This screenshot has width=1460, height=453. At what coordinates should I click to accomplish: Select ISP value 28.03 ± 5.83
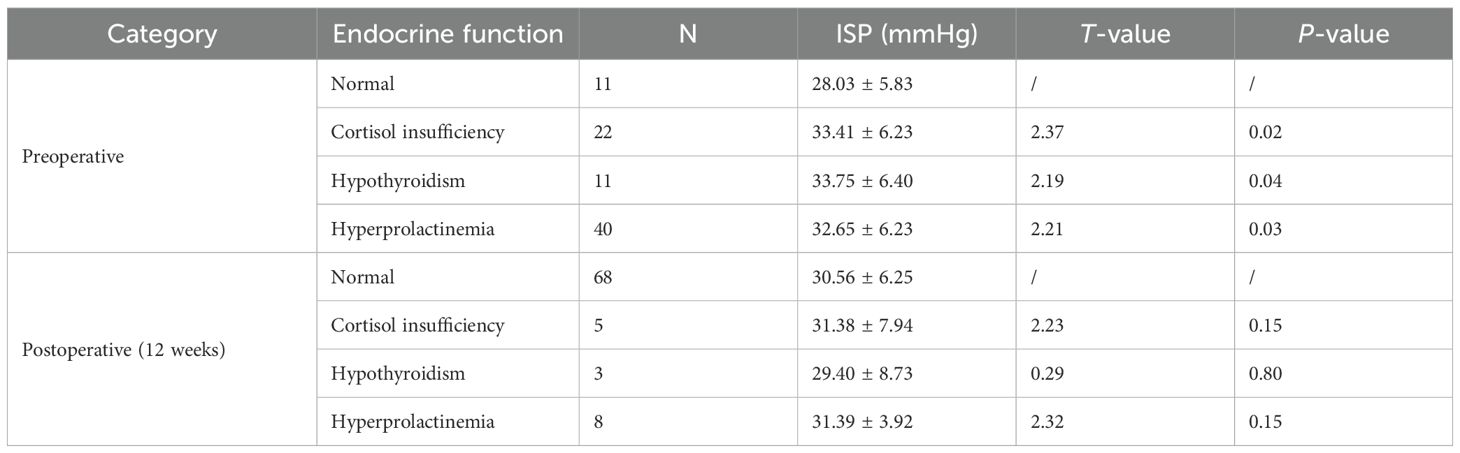[x=862, y=84]
